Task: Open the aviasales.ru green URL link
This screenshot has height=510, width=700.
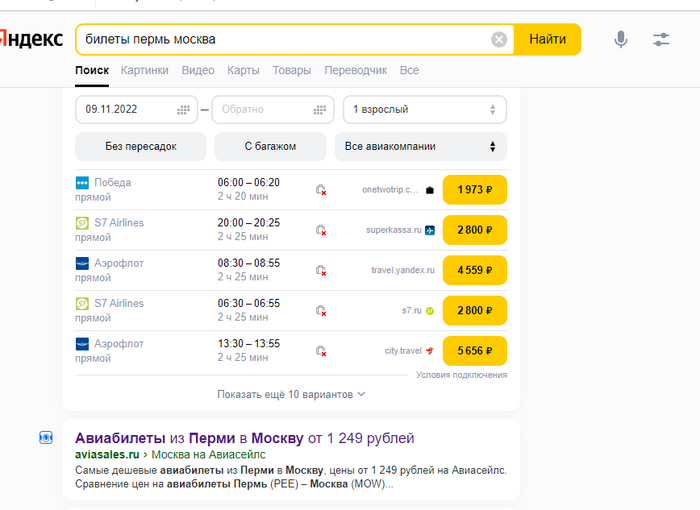Action: (107, 455)
